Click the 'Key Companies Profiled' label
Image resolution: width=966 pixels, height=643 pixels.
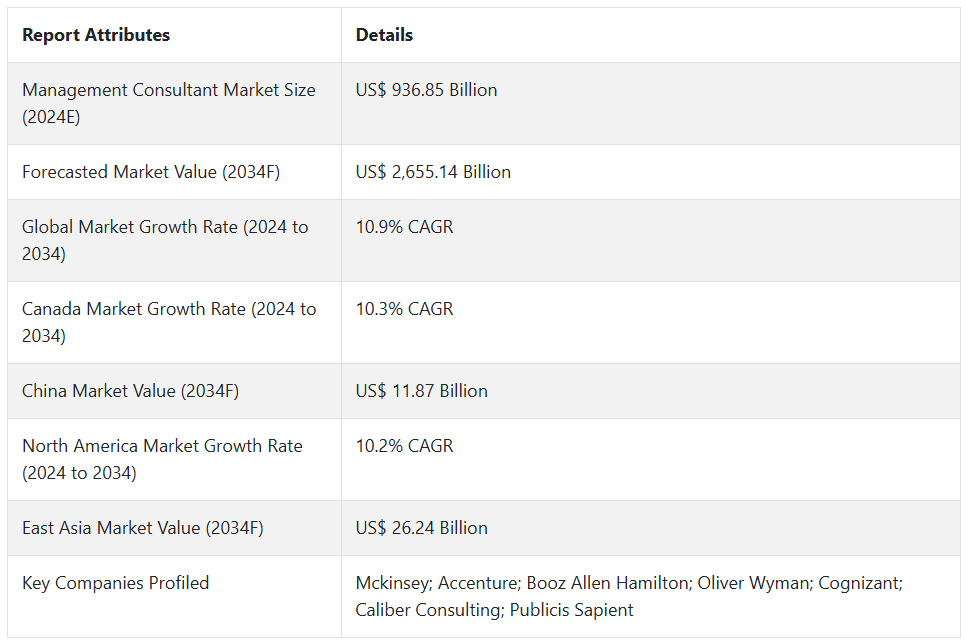pos(115,583)
